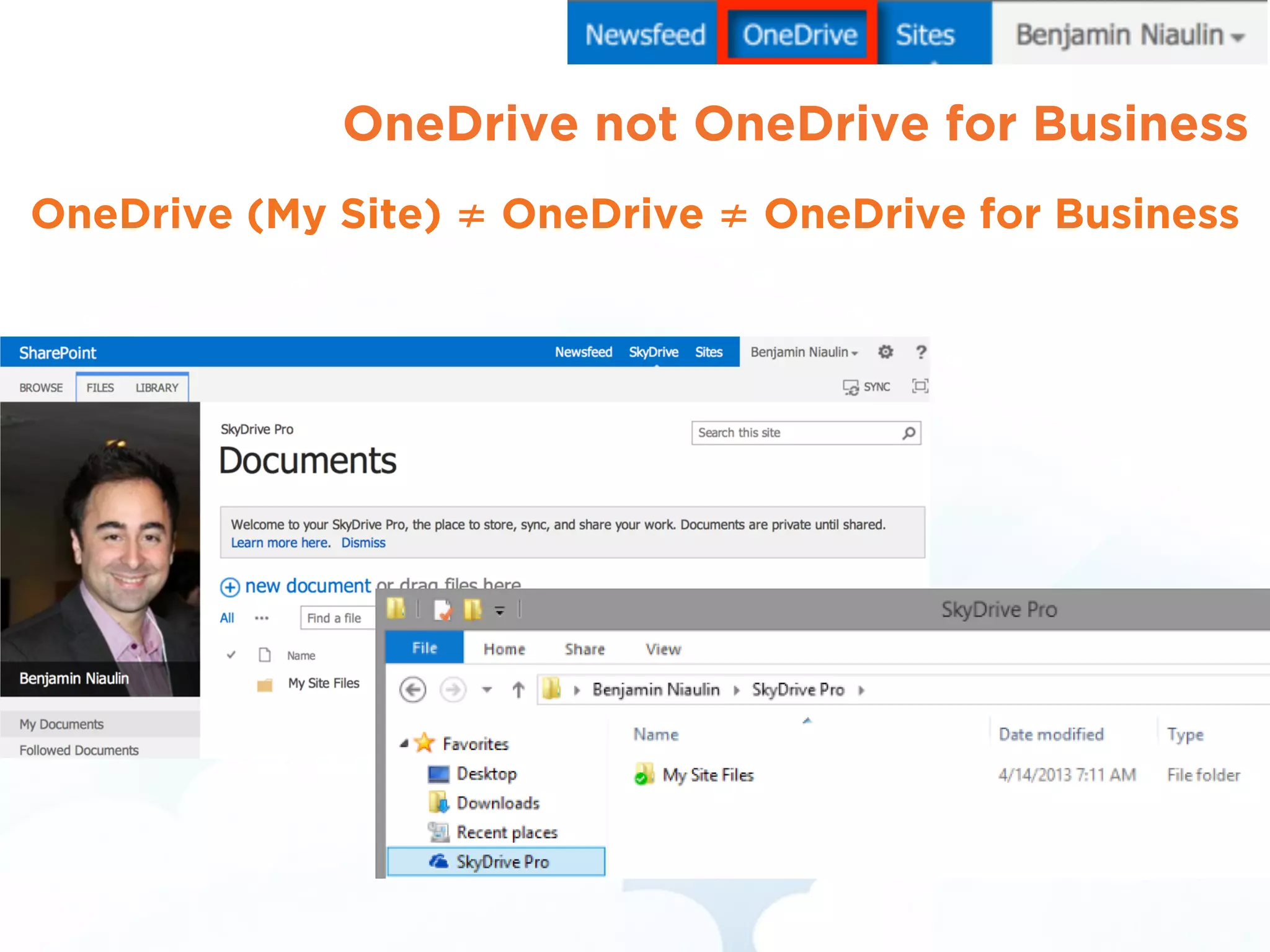Open the settings gear icon
The width and height of the screenshot is (1270, 952).
coord(886,352)
